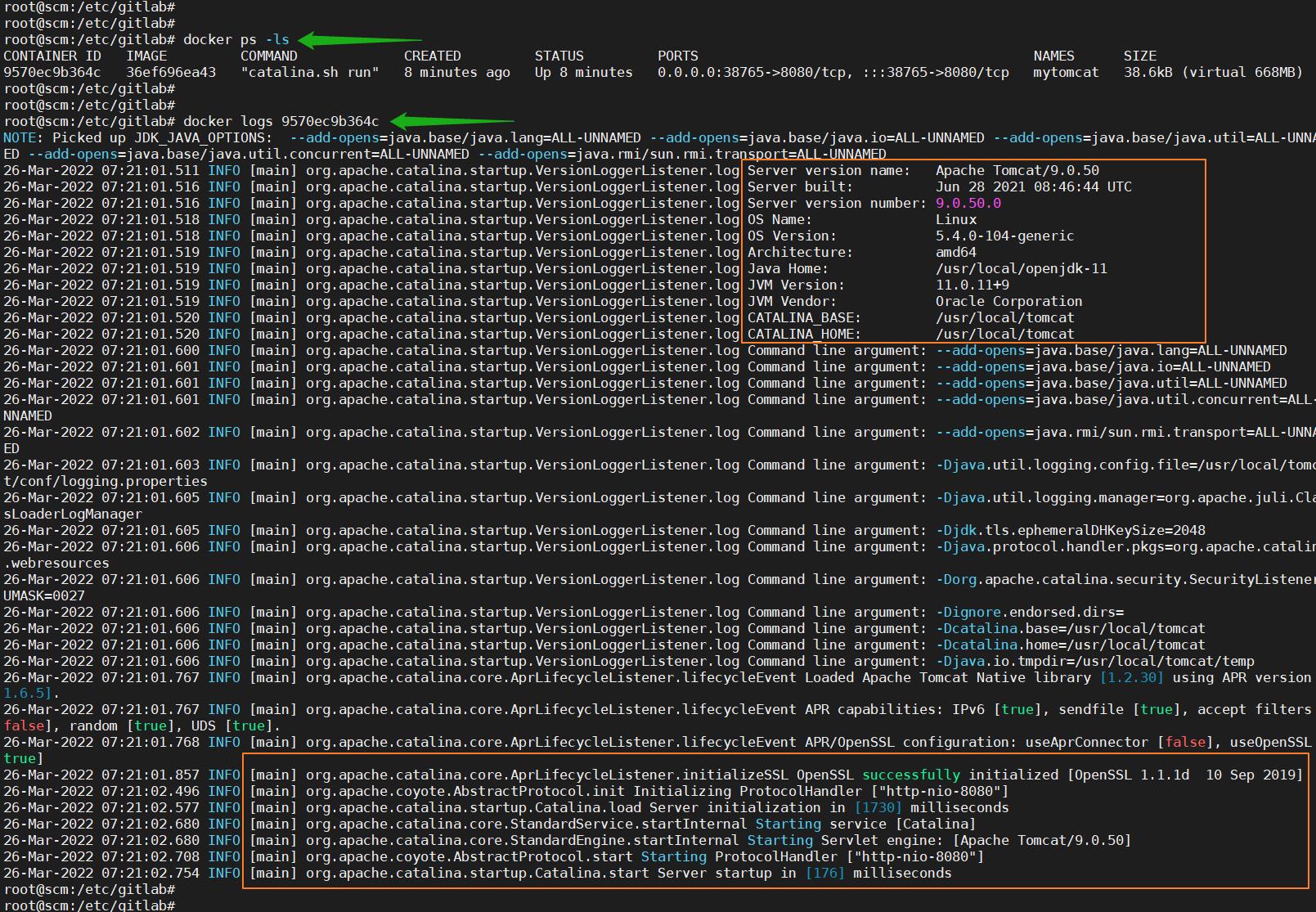Select timestamp 26-Mar-2022 07:21:01.511
Screen dimensions: 1316x912
tap(101, 170)
